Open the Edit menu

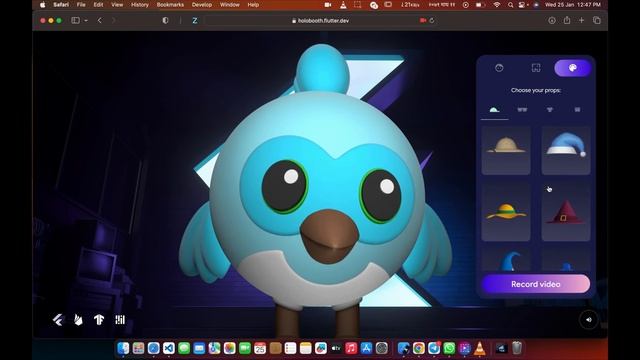point(98,5)
